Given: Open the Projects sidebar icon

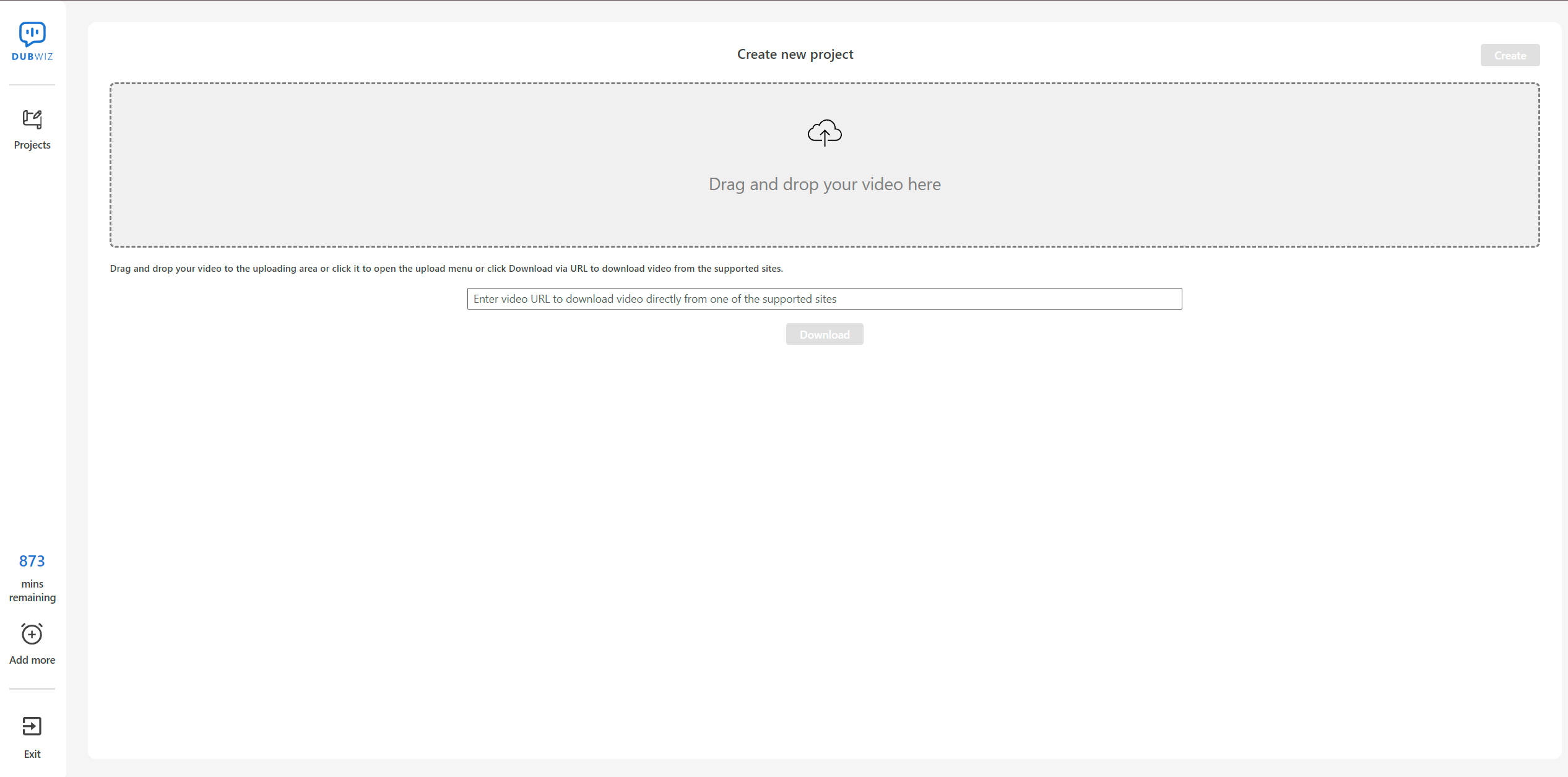Looking at the screenshot, I should tap(32, 119).
